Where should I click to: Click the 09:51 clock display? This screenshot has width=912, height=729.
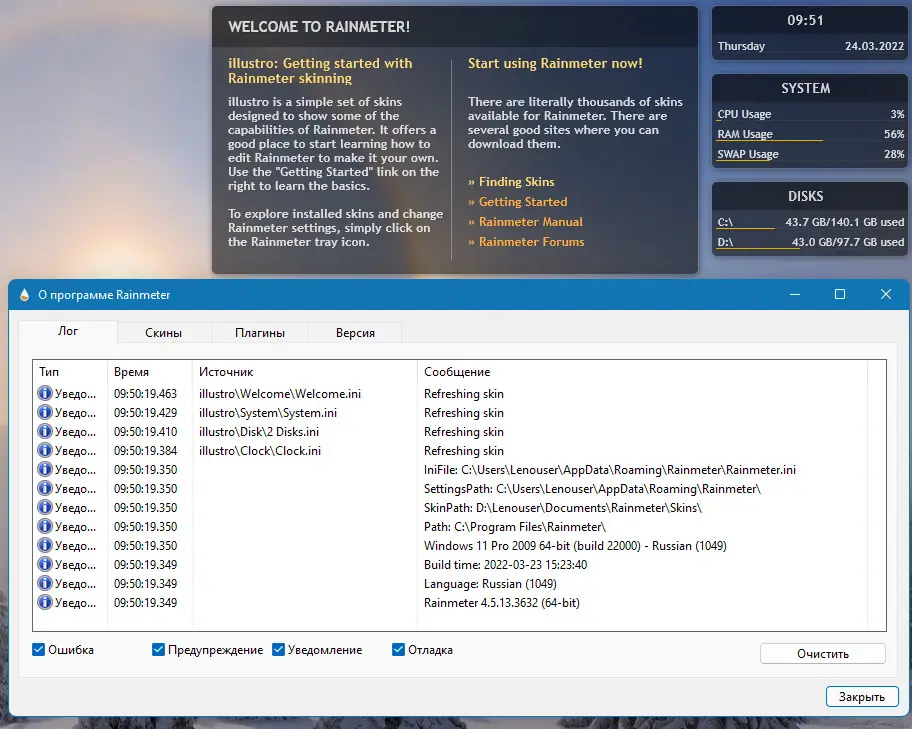click(x=806, y=20)
